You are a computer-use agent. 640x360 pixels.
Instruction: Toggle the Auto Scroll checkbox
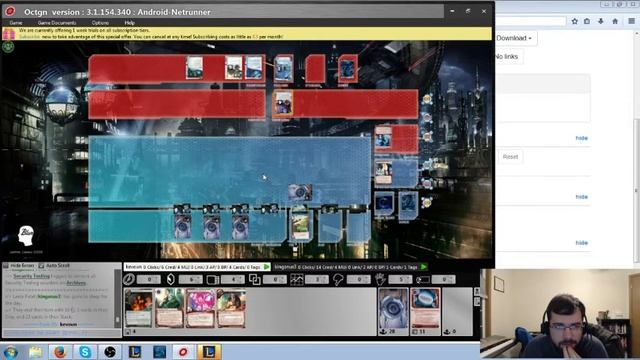click(x=41, y=266)
